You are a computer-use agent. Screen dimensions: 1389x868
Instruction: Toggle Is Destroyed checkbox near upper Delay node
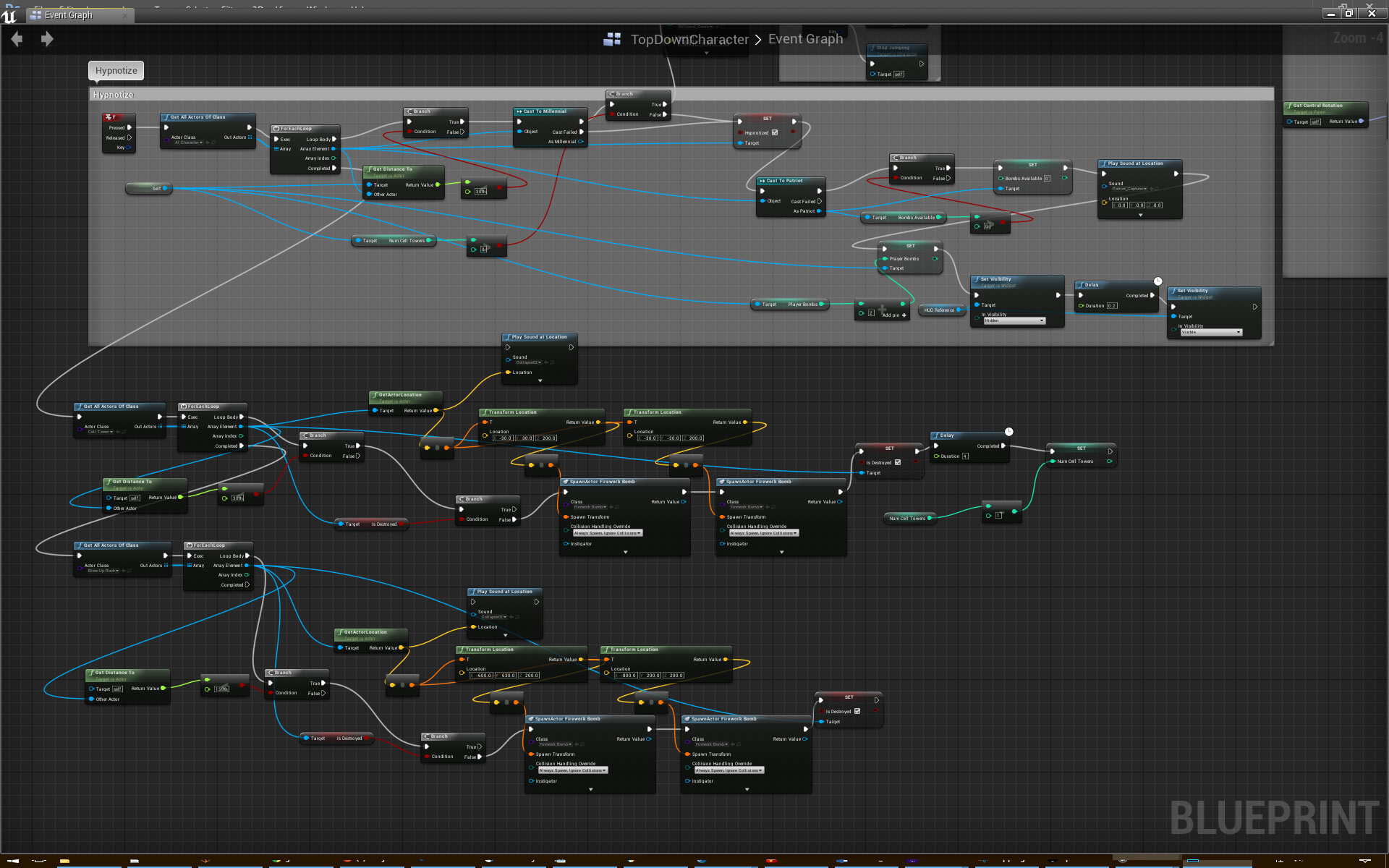pos(898,462)
